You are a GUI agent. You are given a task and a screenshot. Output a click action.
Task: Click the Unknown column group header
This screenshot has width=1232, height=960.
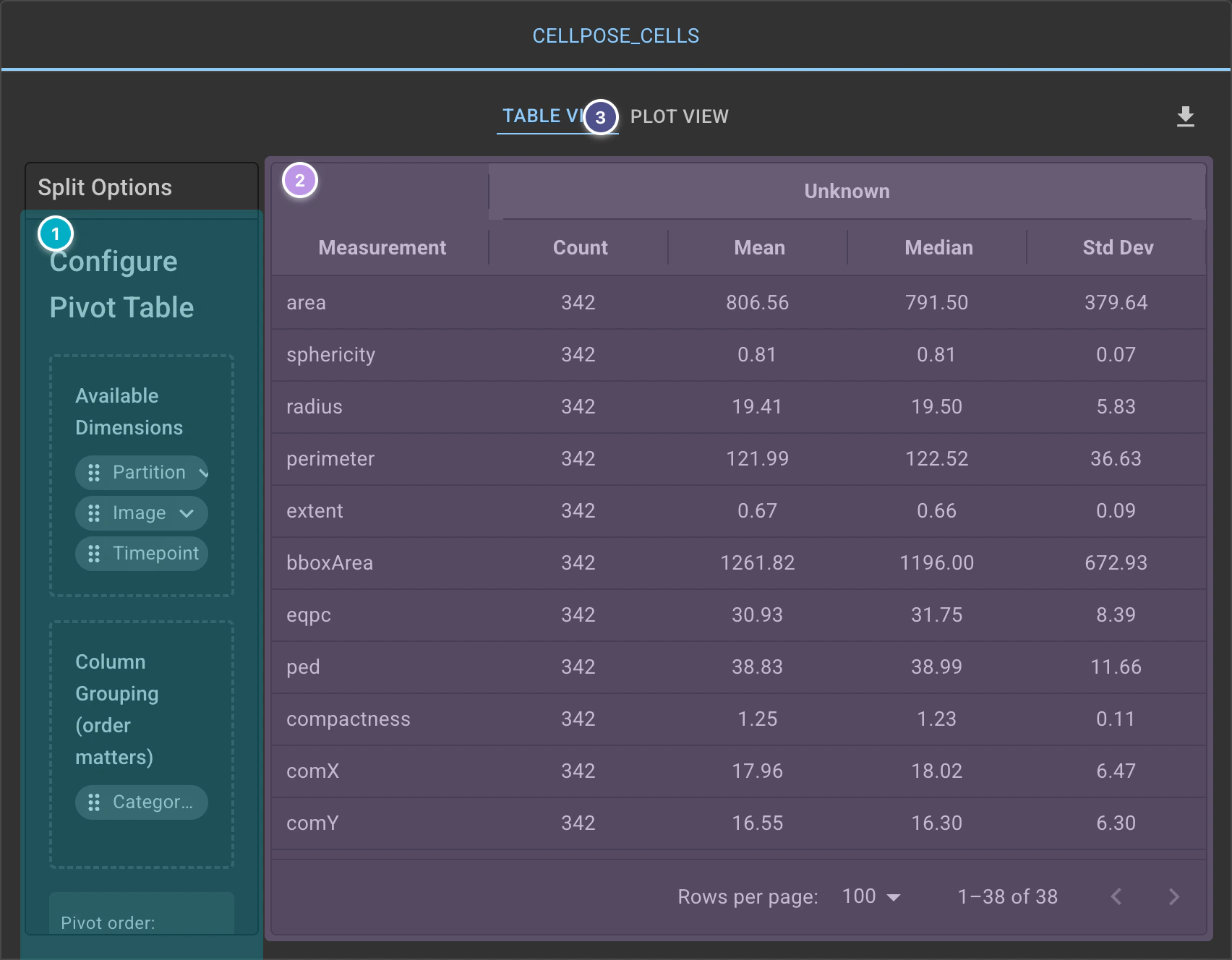[x=847, y=191]
